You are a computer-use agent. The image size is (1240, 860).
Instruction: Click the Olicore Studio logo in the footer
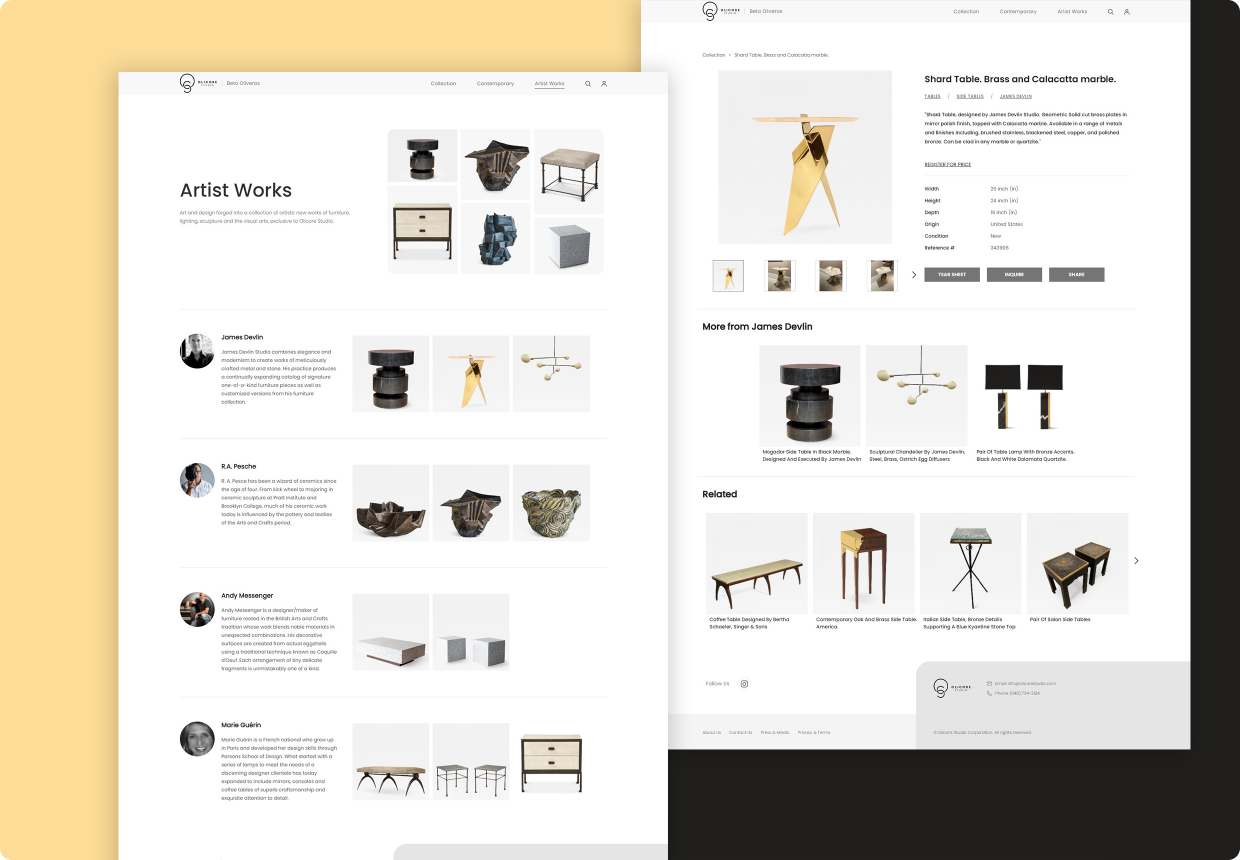pyautogui.click(x=951, y=688)
